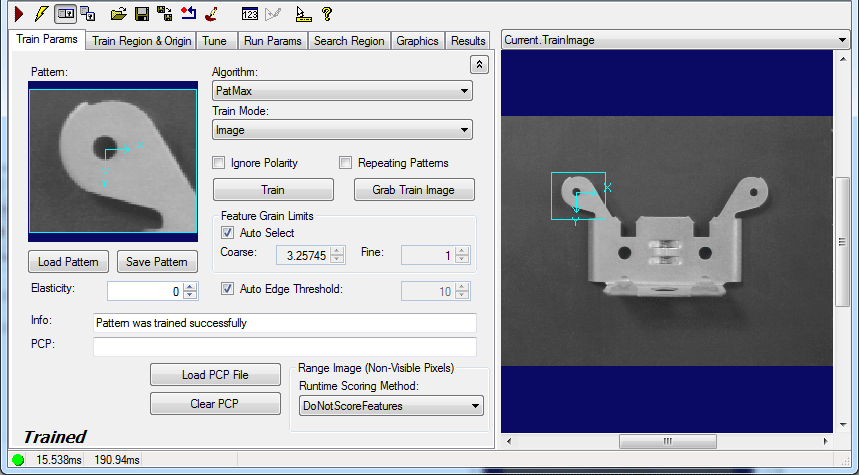The width and height of the screenshot is (859, 475).
Task: Click the floppy disk save icon
Action: coord(142,14)
